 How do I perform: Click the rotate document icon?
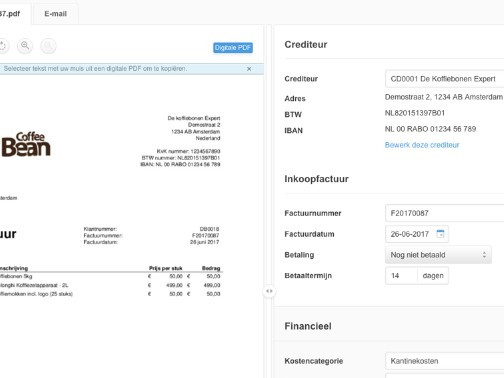pos(3,46)
